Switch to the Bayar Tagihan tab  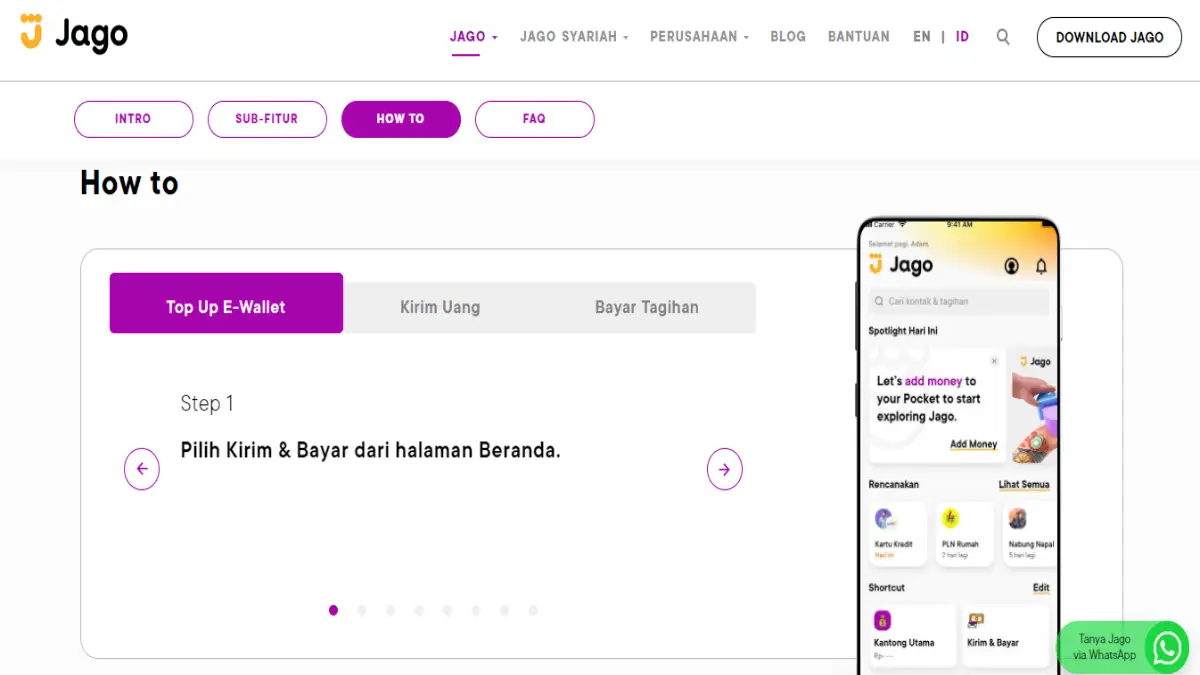pos(647,307)
